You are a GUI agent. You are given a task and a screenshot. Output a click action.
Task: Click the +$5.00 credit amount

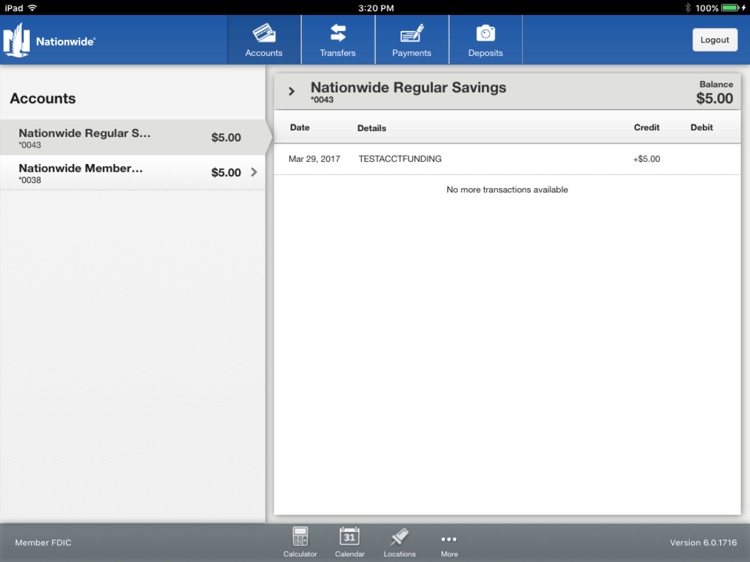point(646,159)
